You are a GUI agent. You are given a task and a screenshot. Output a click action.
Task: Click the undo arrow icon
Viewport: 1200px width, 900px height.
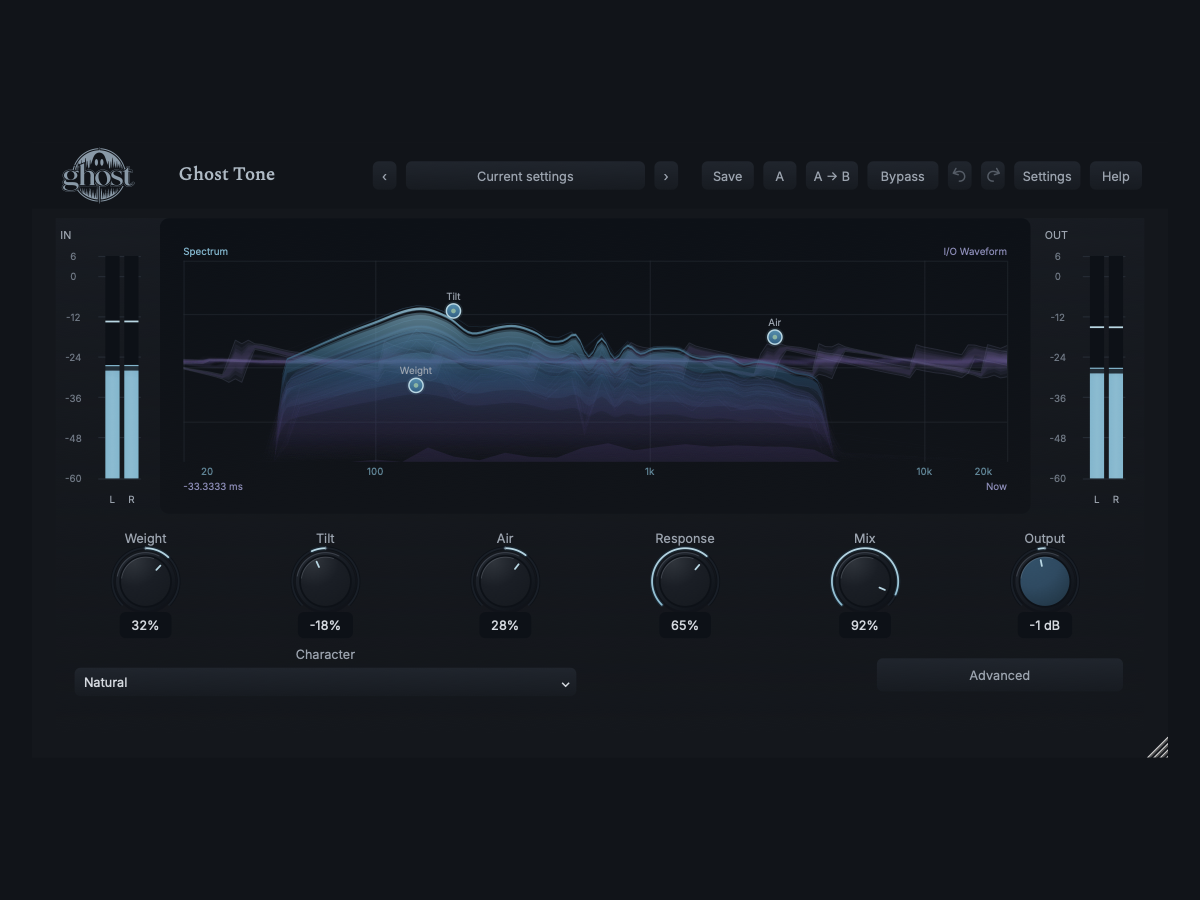(959, 176)
